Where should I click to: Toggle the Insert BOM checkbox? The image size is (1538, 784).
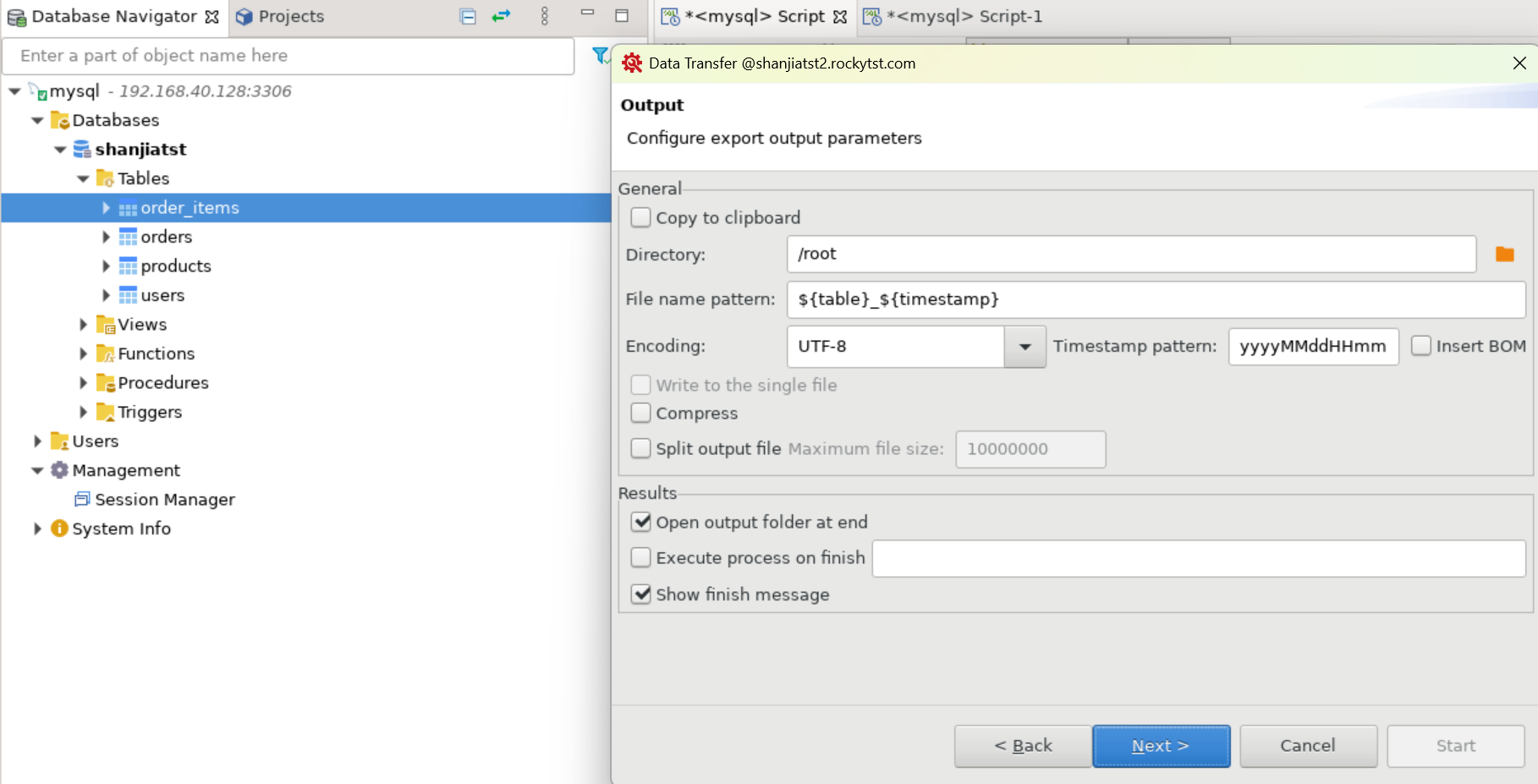click(x=1421, y=346)
